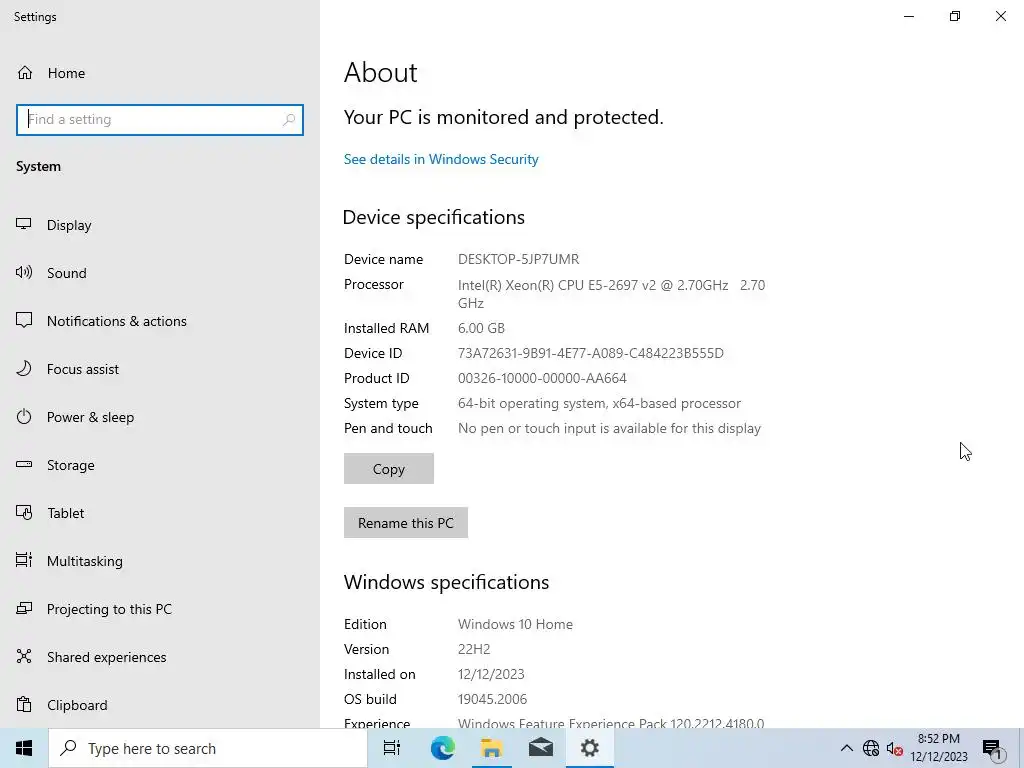Click the OS build value 19045.2006

coord(492,699)
